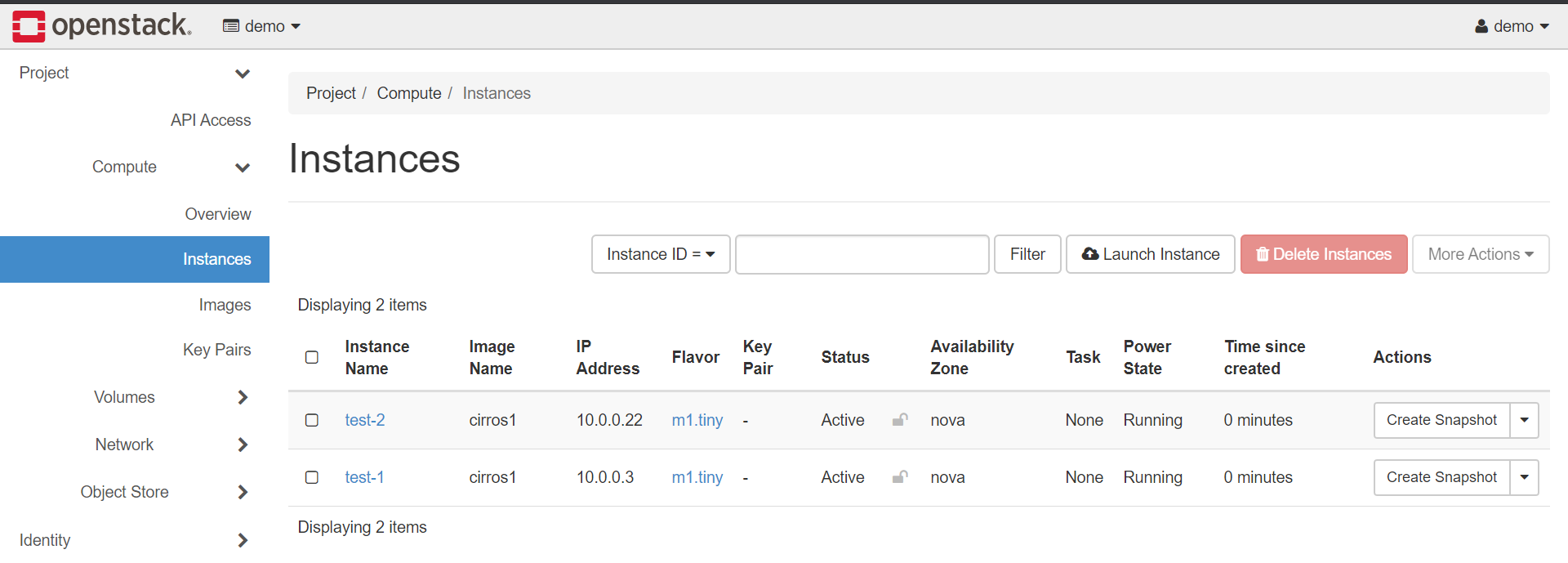Click Compute in breadcrumb

[409, 93]
